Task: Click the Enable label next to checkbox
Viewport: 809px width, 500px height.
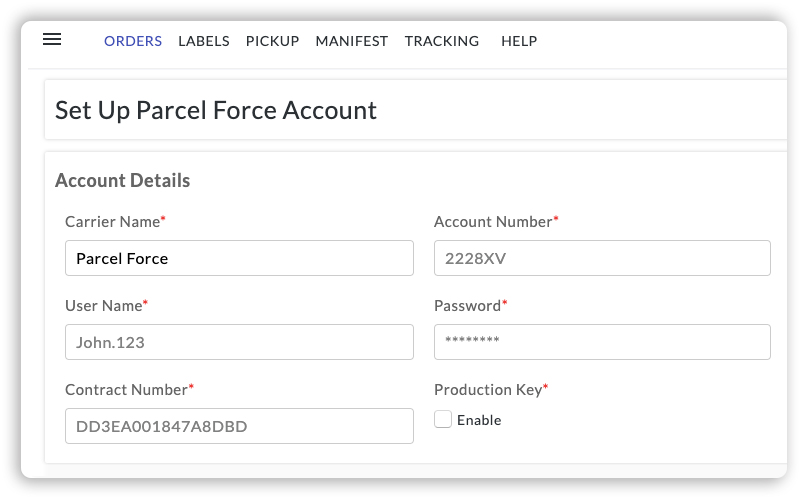Action: (479, 420)
